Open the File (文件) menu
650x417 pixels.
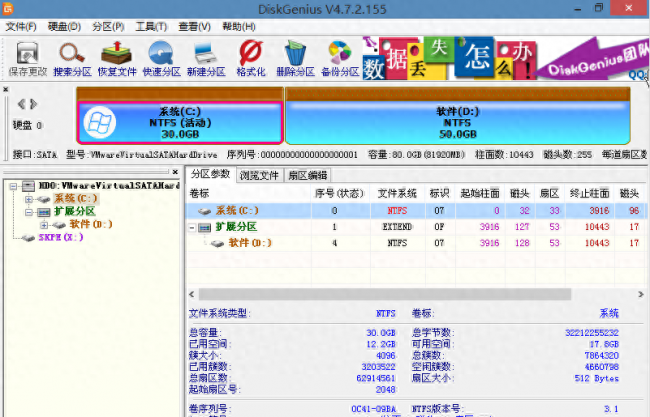21,27
